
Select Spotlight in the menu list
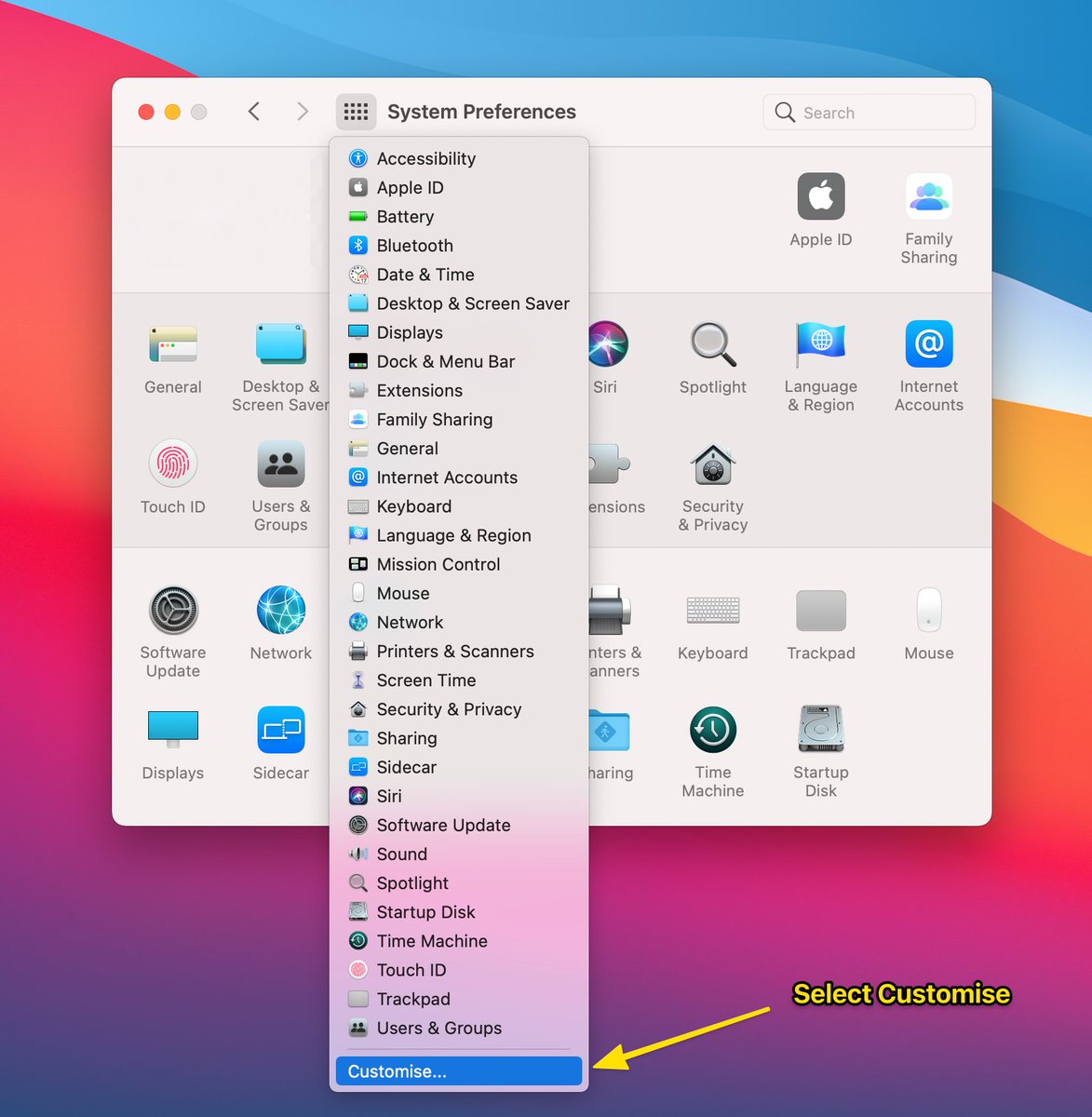(459, 883)
